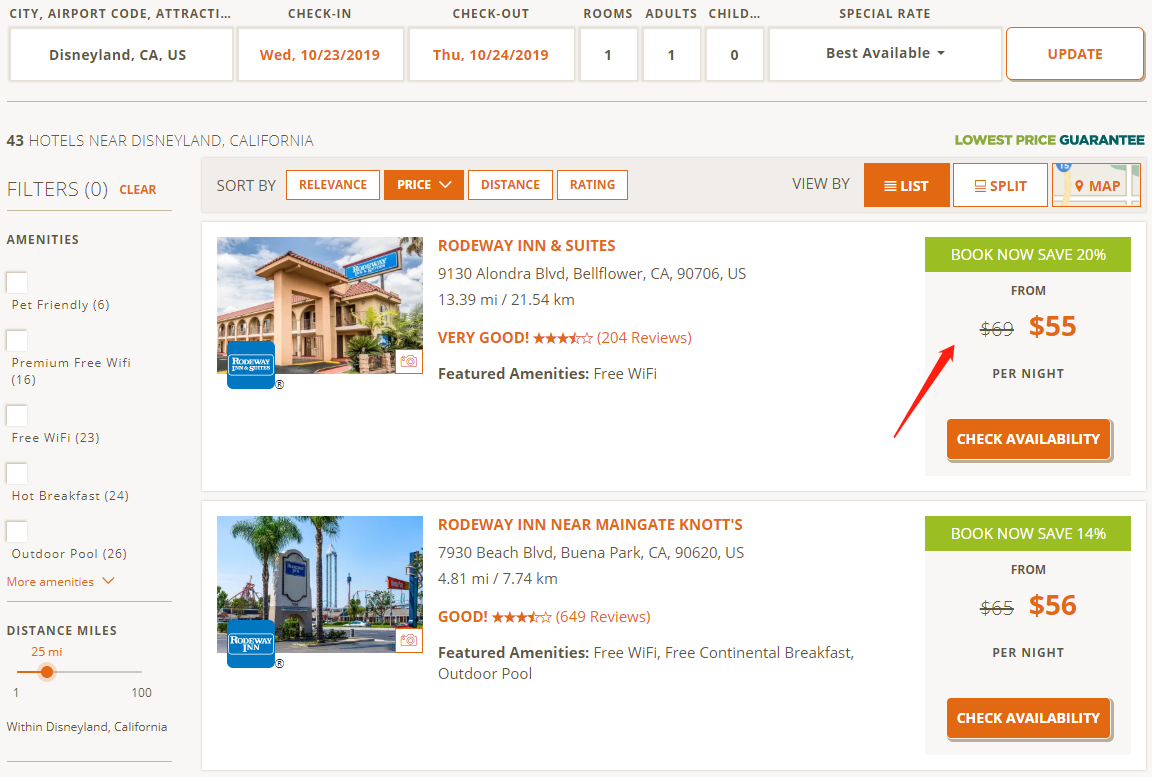Viewport: 1152px width, 777px height.
Task: Switch to Split view
Action: pyautogui.click(x=1000, y=185)
